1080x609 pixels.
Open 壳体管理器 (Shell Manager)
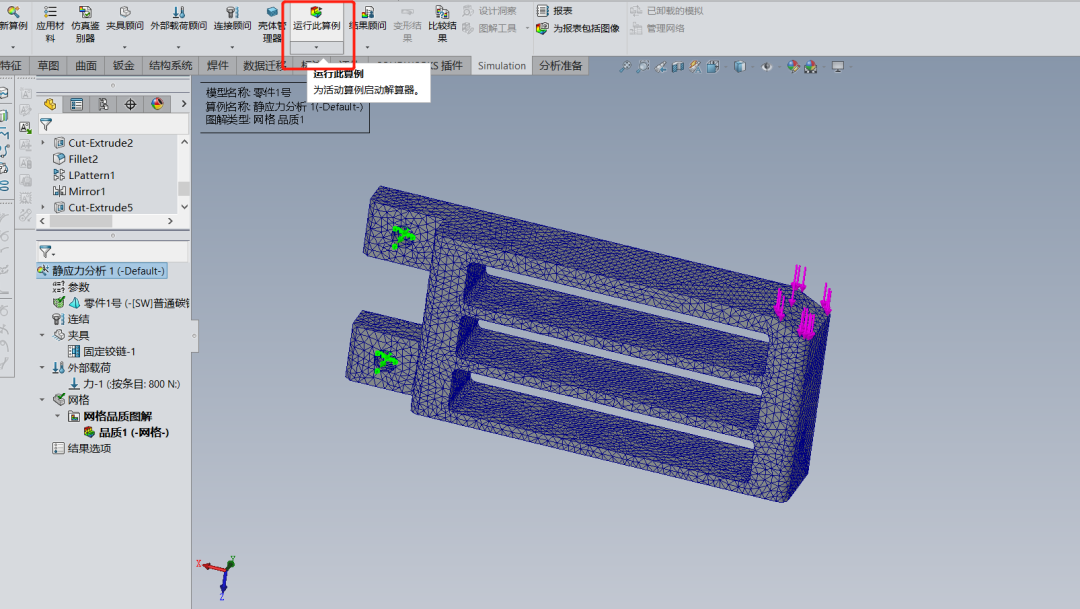tap(272, 24)
